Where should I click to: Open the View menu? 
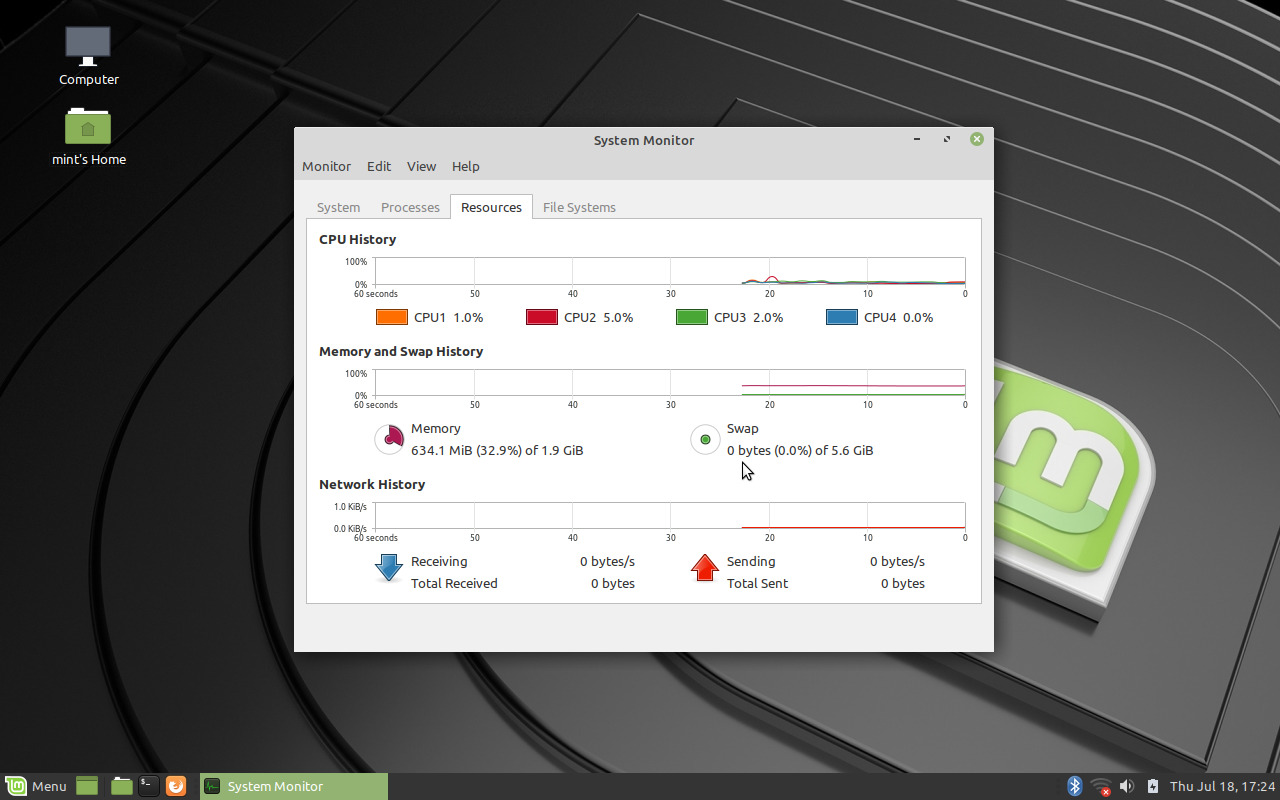(x=421, y=166)
